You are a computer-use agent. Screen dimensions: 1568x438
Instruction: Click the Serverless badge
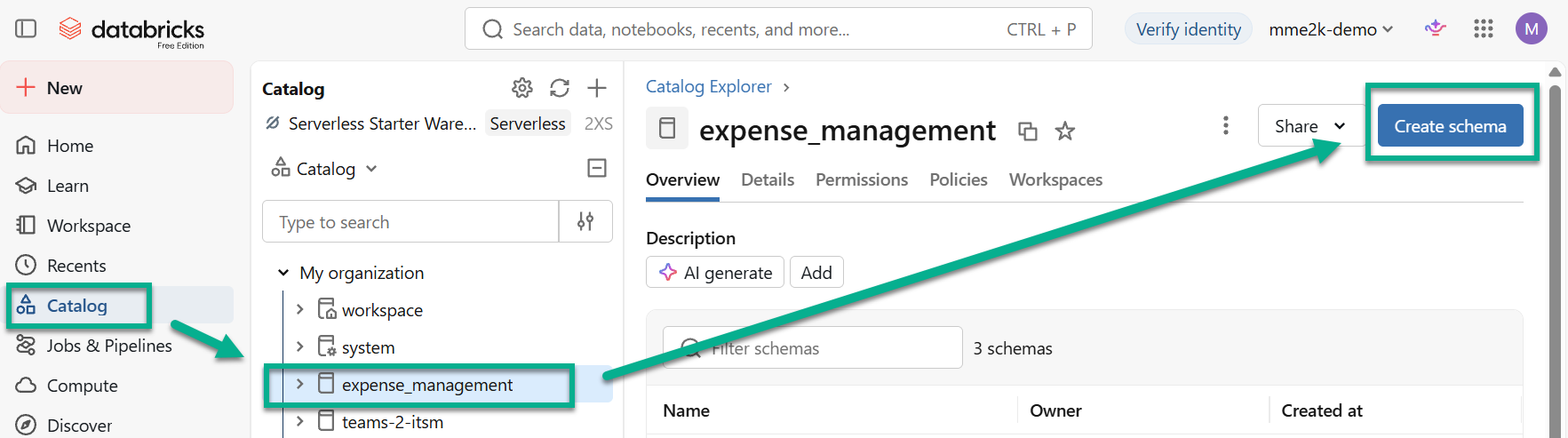pos(528,123)
